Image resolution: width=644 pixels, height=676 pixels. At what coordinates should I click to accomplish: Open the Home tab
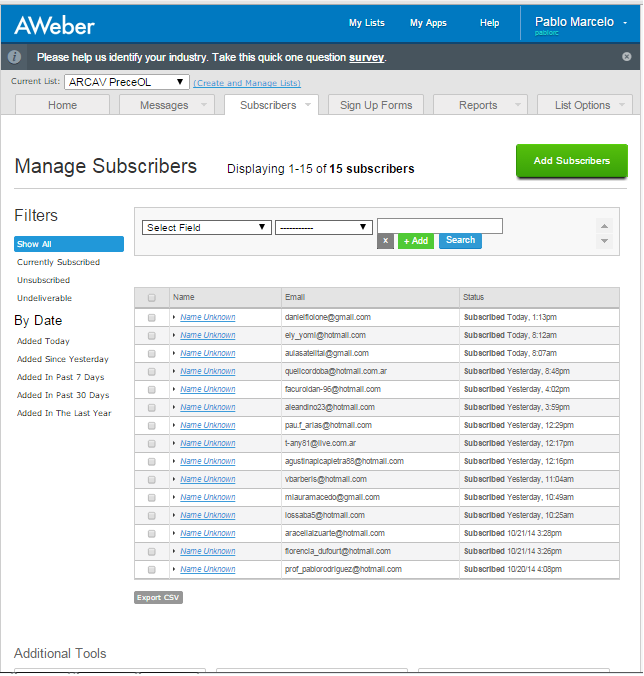[x=63, y=105]
